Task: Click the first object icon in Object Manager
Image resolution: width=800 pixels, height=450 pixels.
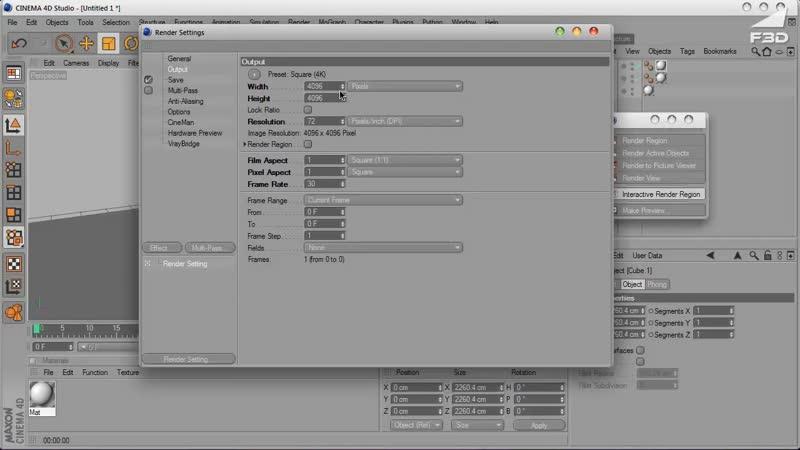Action: [x=649, y=66]
